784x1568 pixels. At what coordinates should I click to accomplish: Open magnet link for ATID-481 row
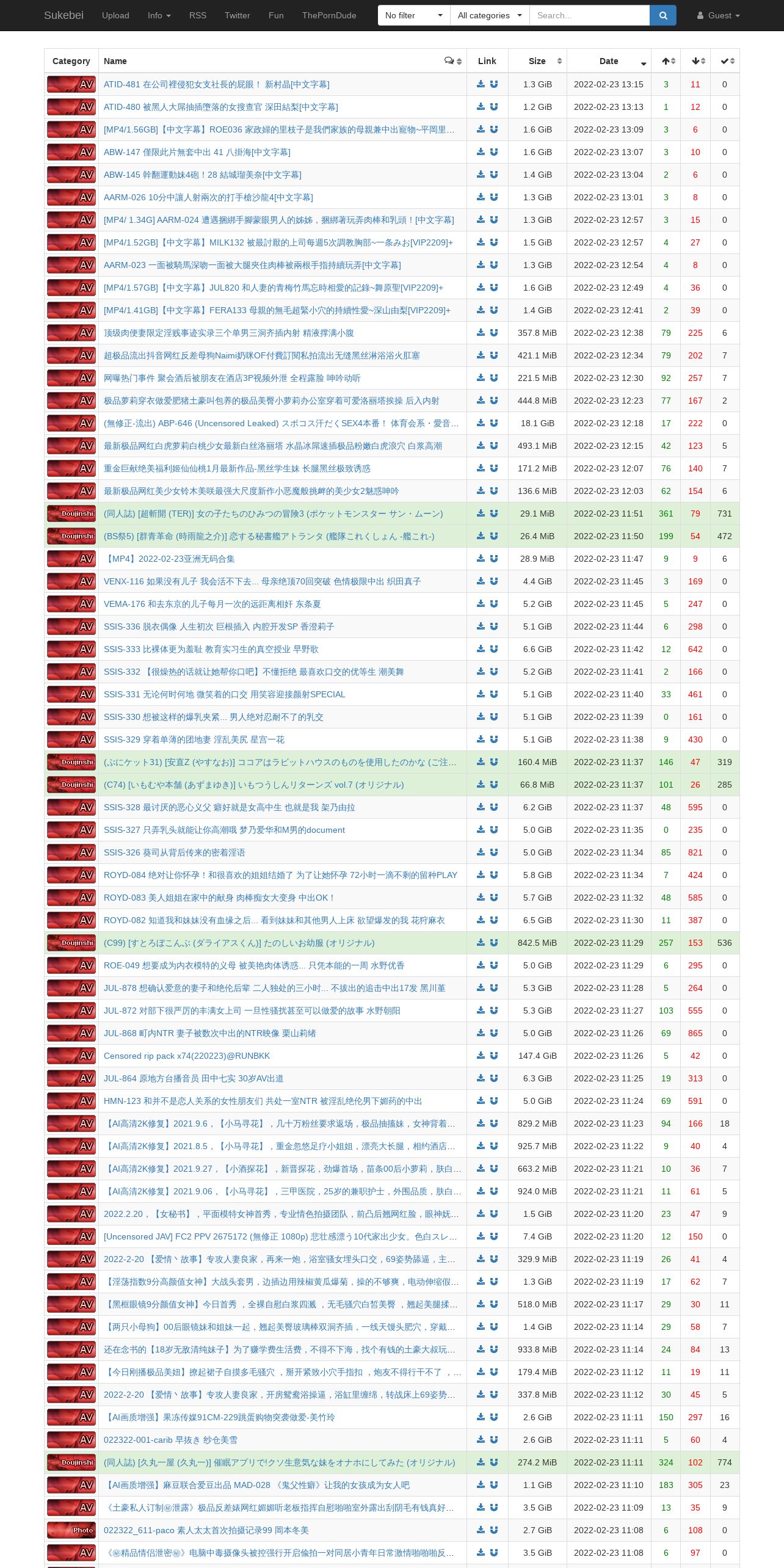click(494, 84)
